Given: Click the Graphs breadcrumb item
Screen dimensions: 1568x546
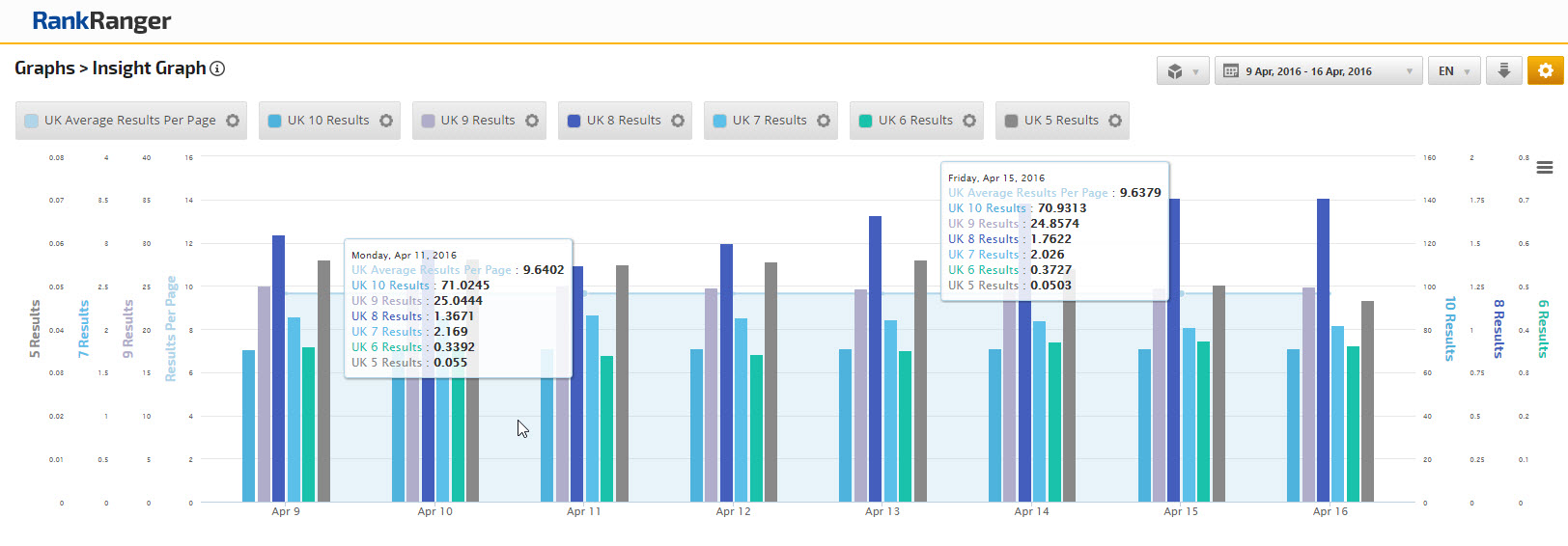Looking at the screenshot, I should 44,68.
